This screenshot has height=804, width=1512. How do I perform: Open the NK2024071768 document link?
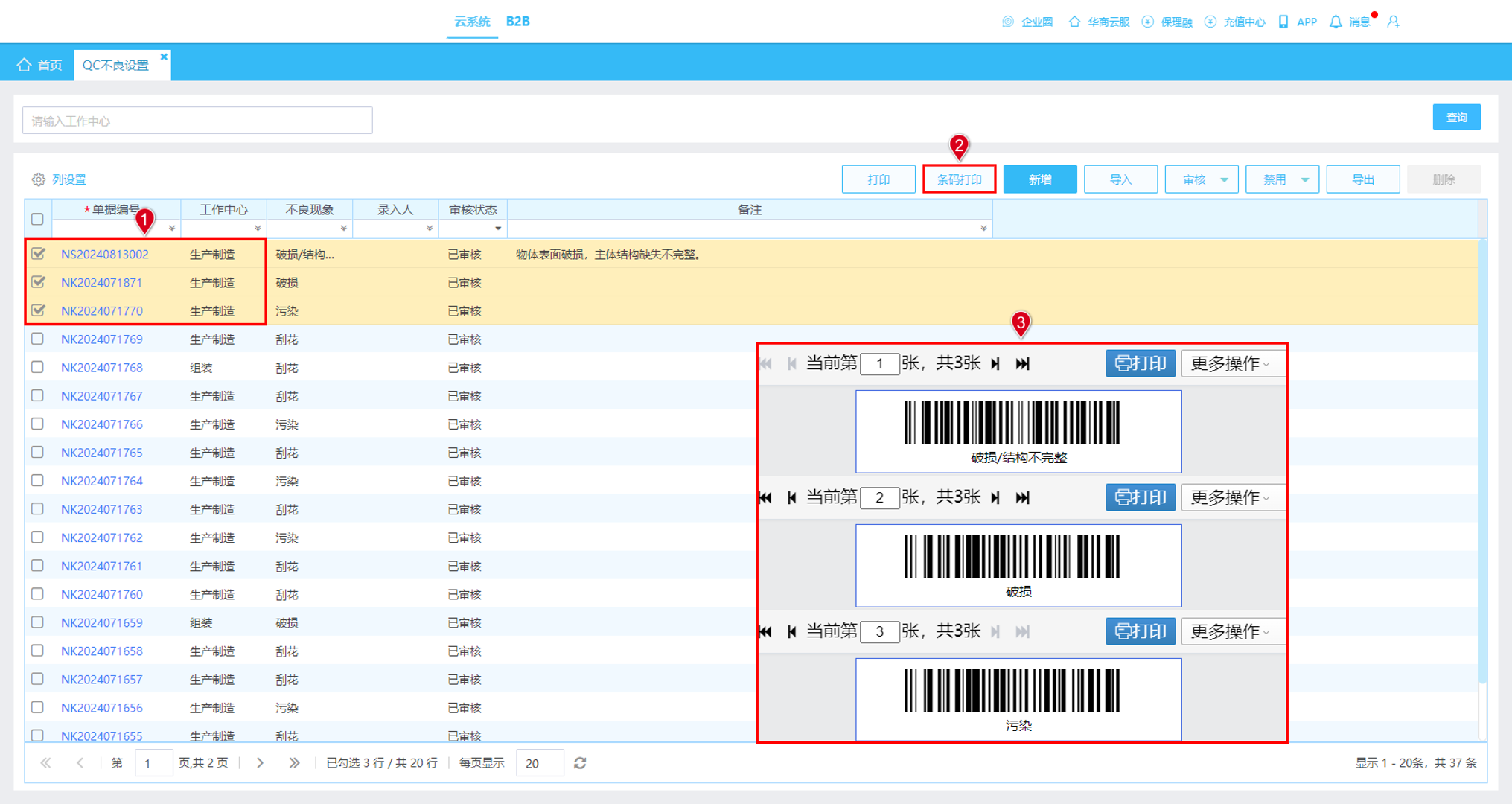(102, 368)
